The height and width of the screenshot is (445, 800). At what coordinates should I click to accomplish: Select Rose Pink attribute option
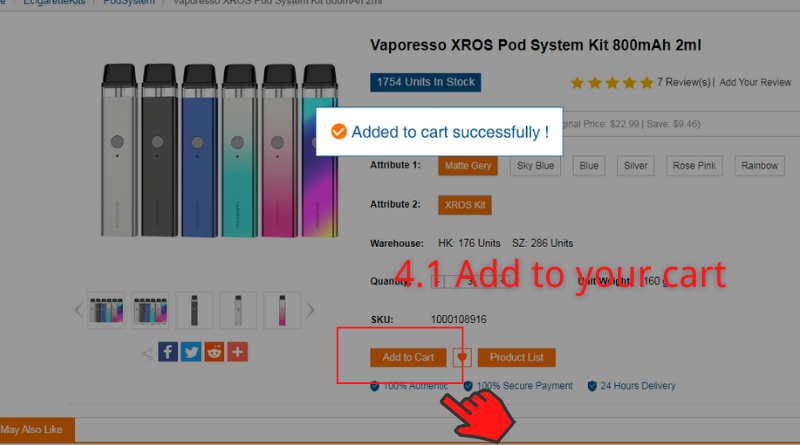(x=694, y=166)
